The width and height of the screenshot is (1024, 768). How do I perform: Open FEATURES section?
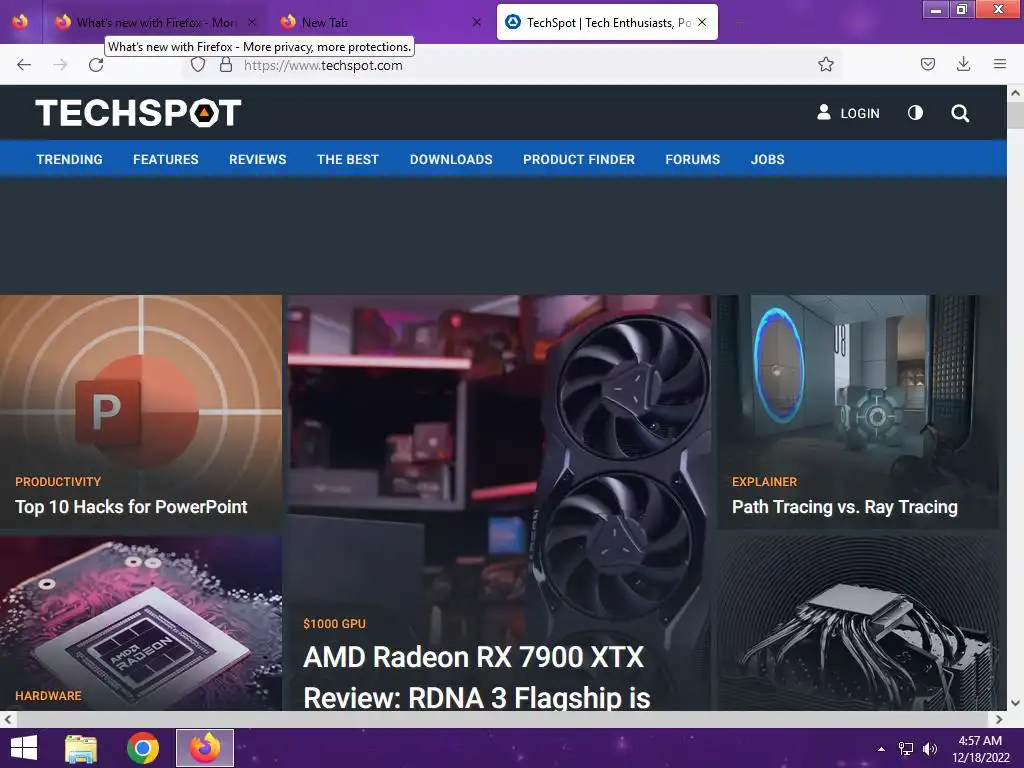[166, 159]
